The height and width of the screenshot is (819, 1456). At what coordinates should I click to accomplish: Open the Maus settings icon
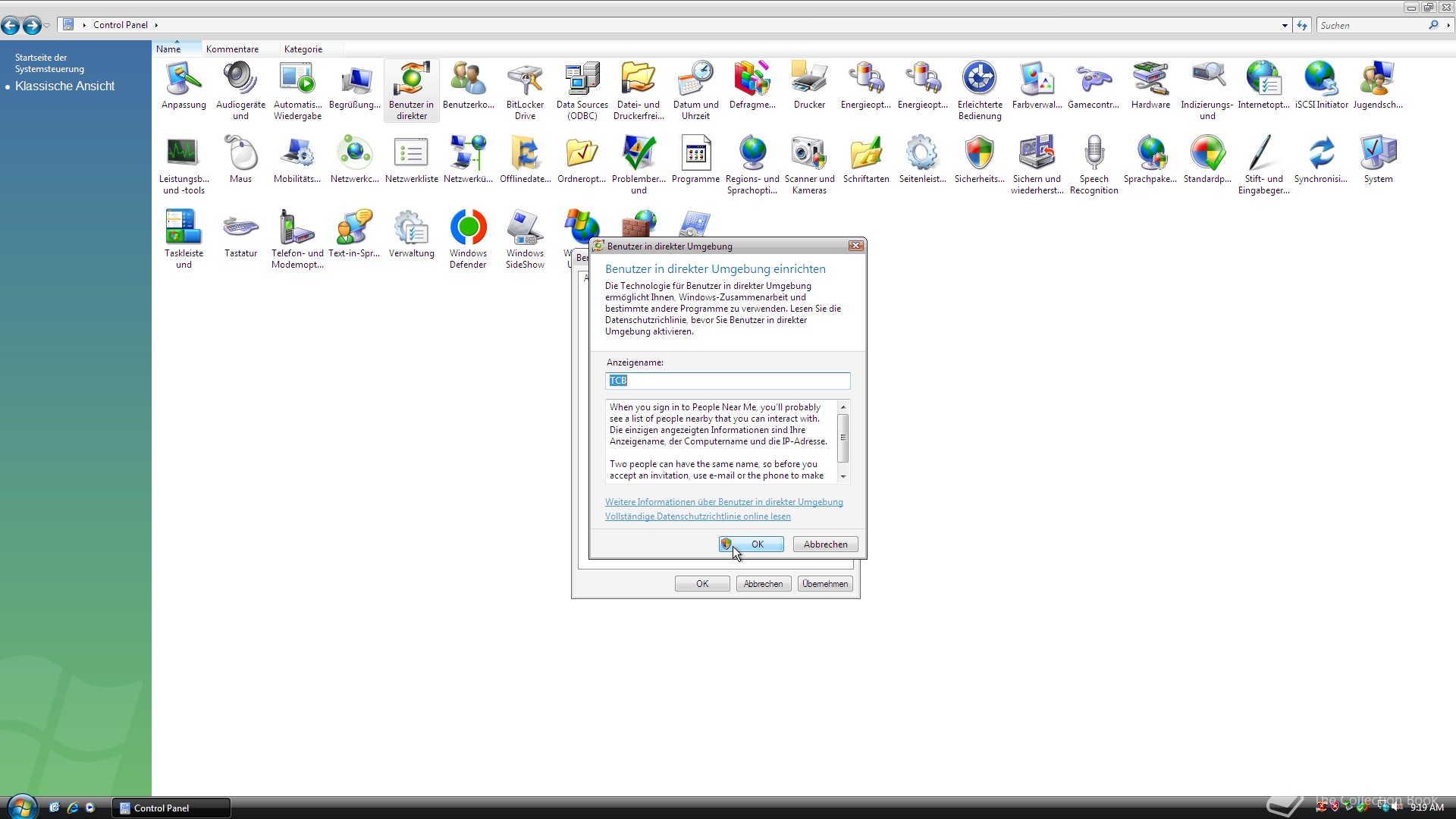click(x=240, y=159)
